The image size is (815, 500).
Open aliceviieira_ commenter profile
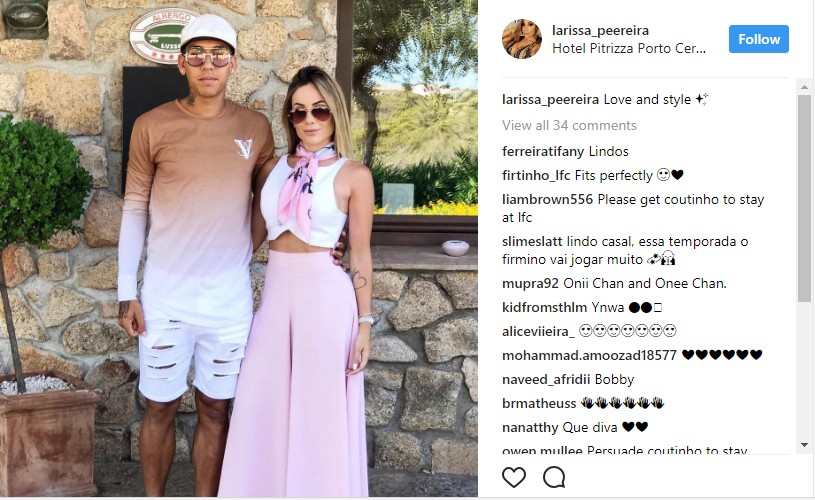click(x=538, y=331)
